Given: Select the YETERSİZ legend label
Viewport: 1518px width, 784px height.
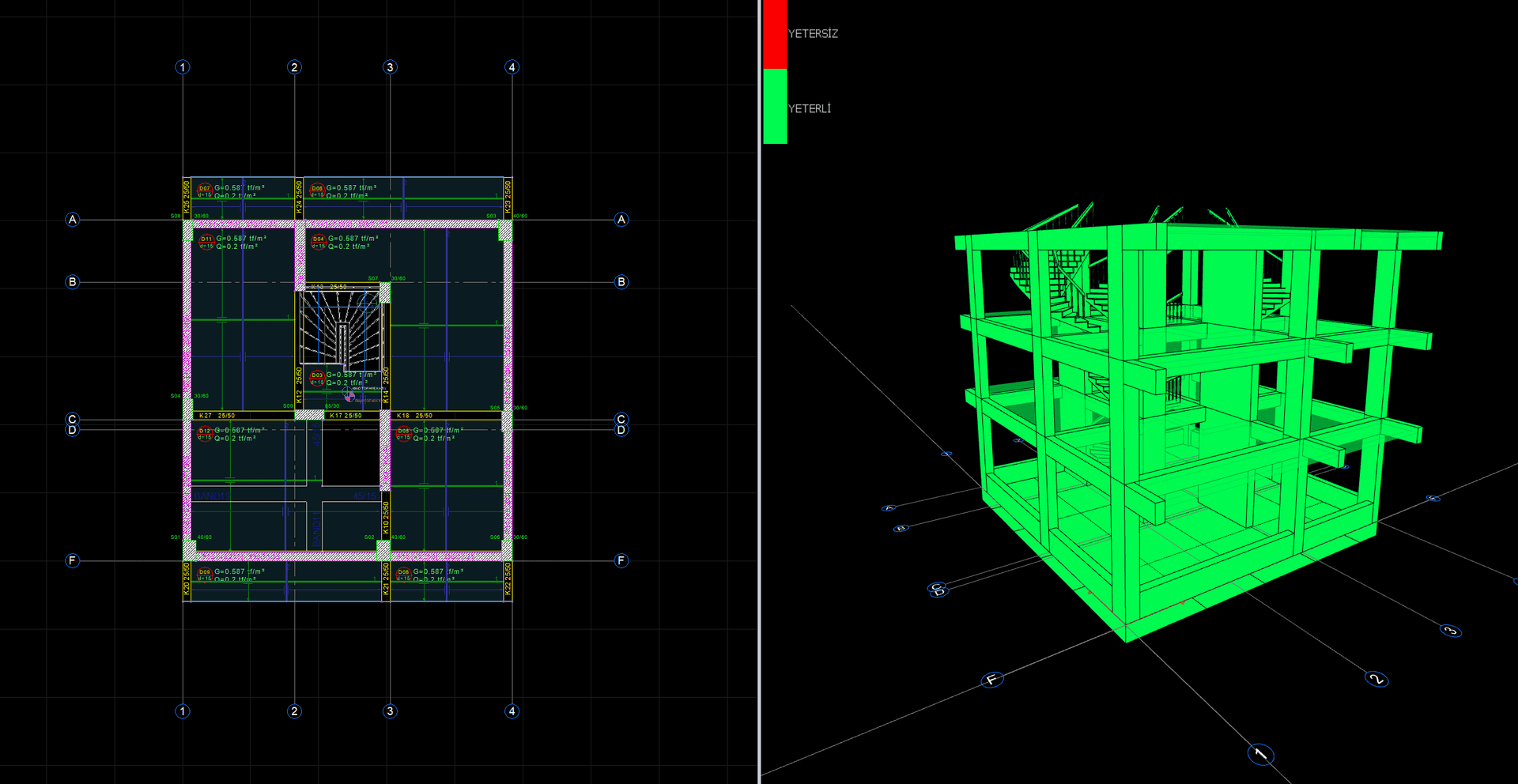Looking at the screenshot, I should click(x=813, y=34).
